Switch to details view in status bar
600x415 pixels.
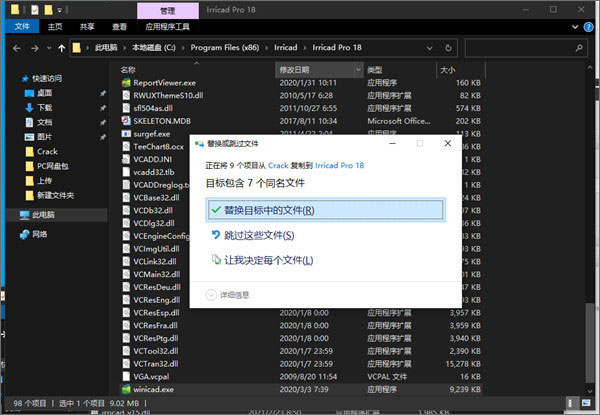coord(571,403)
